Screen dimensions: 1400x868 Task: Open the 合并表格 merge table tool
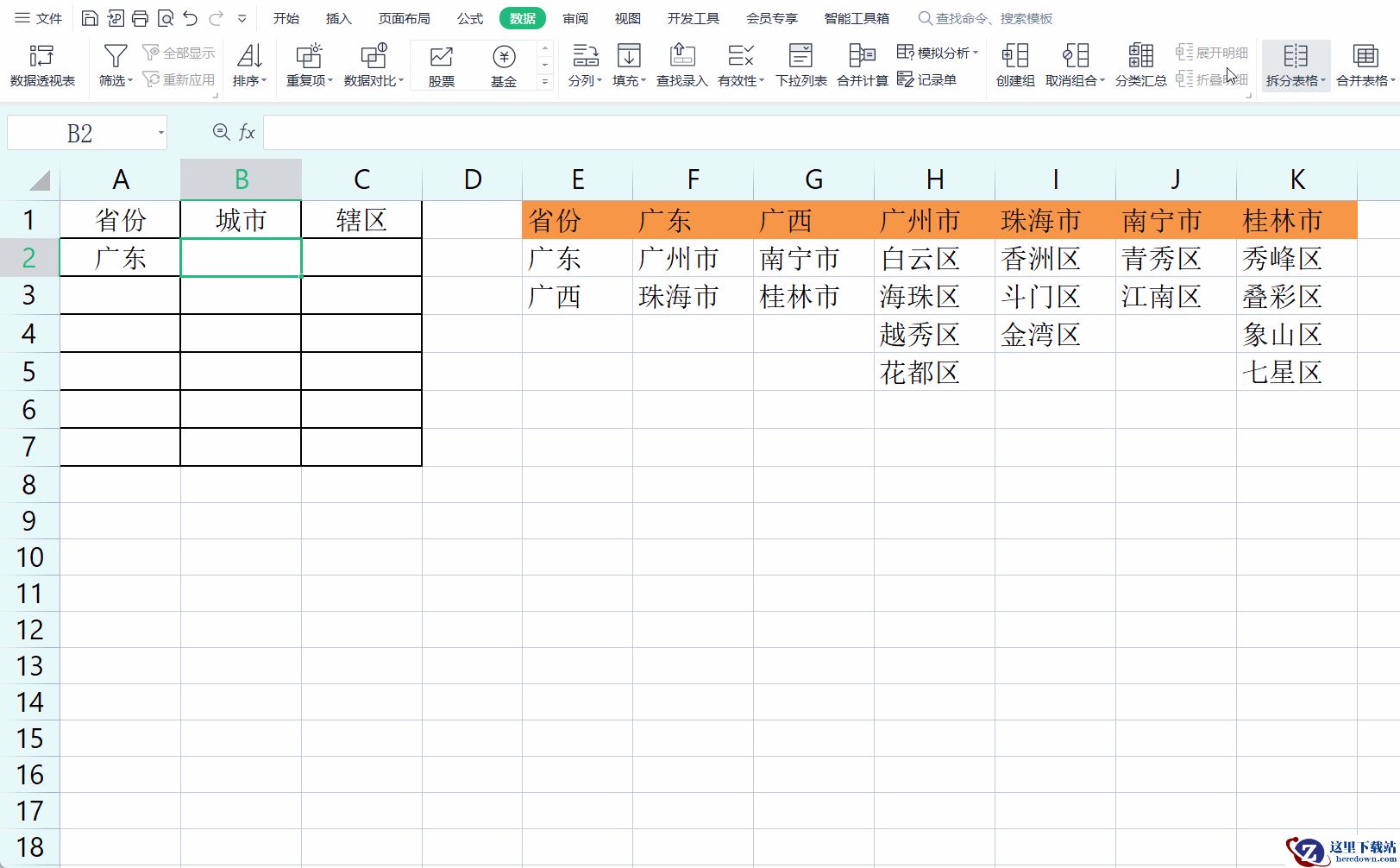point(1365,66)
